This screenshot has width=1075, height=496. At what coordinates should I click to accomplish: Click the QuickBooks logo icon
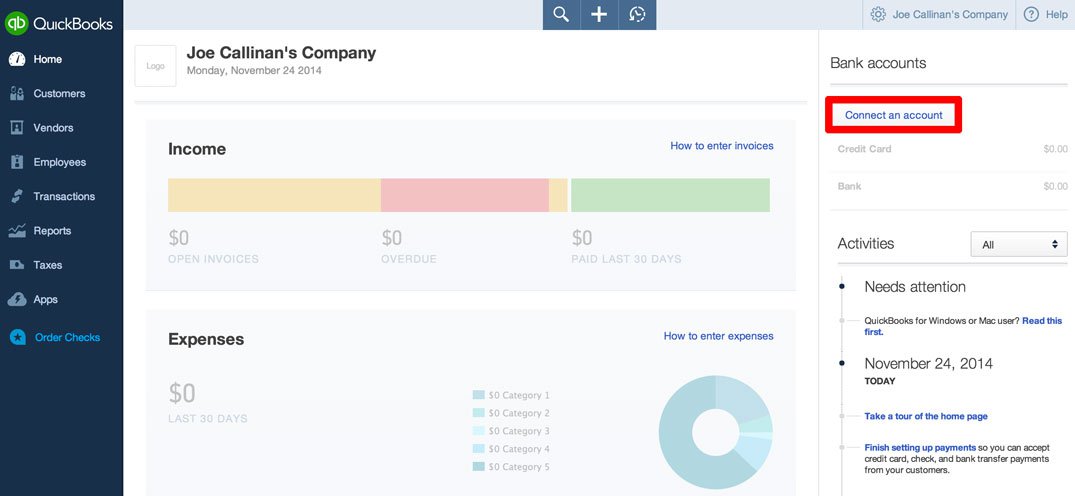point(17,23)
